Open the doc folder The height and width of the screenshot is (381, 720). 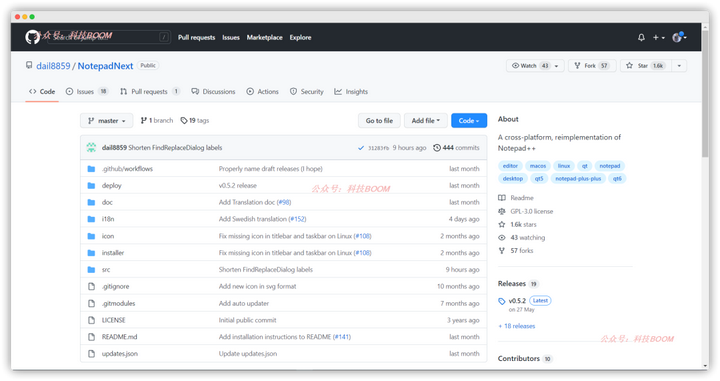[x=107, y=202]
